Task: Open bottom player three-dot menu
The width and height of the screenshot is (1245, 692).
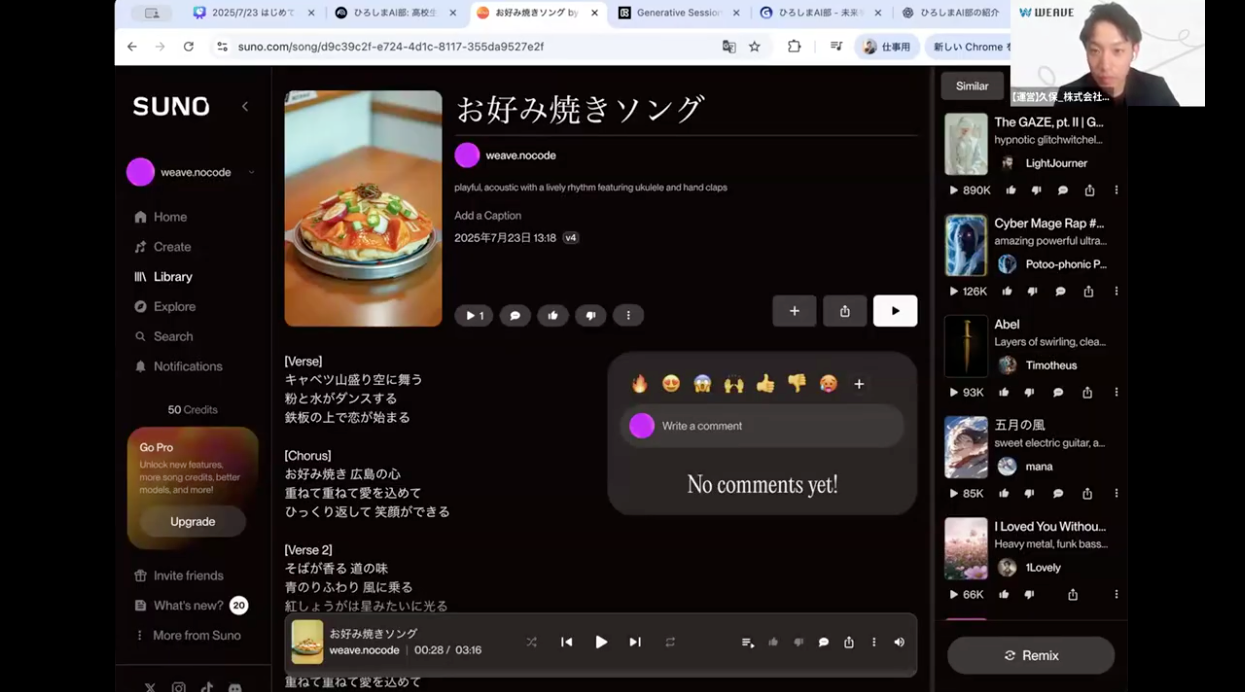Action: pos(874,642)
